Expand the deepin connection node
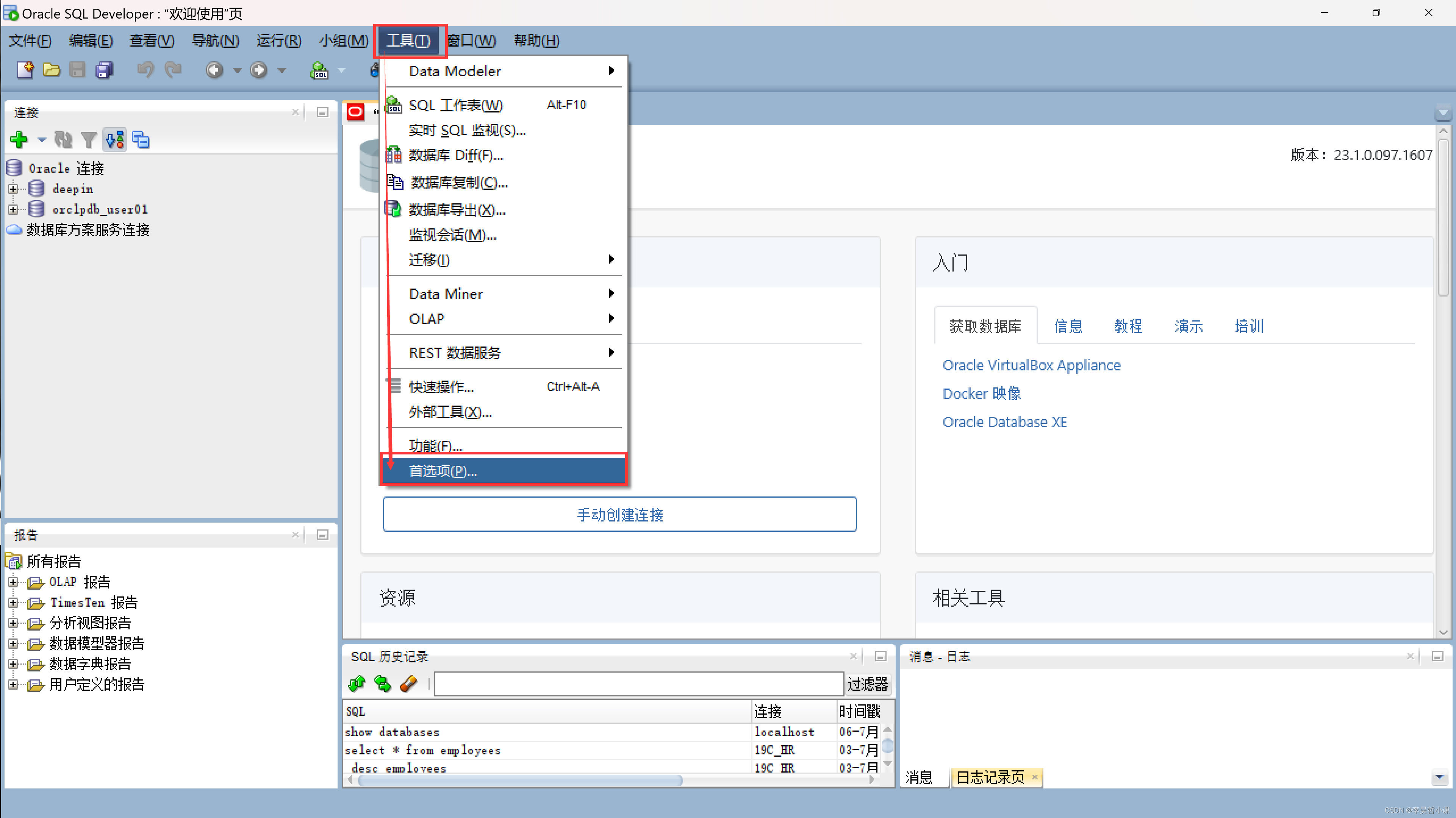The image size is (1456, 818). (13, 189)
